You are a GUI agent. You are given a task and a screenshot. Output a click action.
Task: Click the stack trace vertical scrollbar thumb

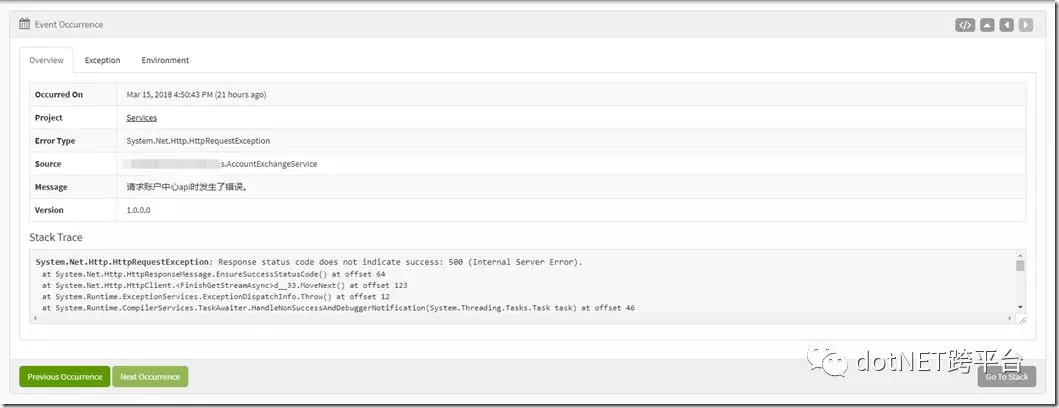[1020, 265]
